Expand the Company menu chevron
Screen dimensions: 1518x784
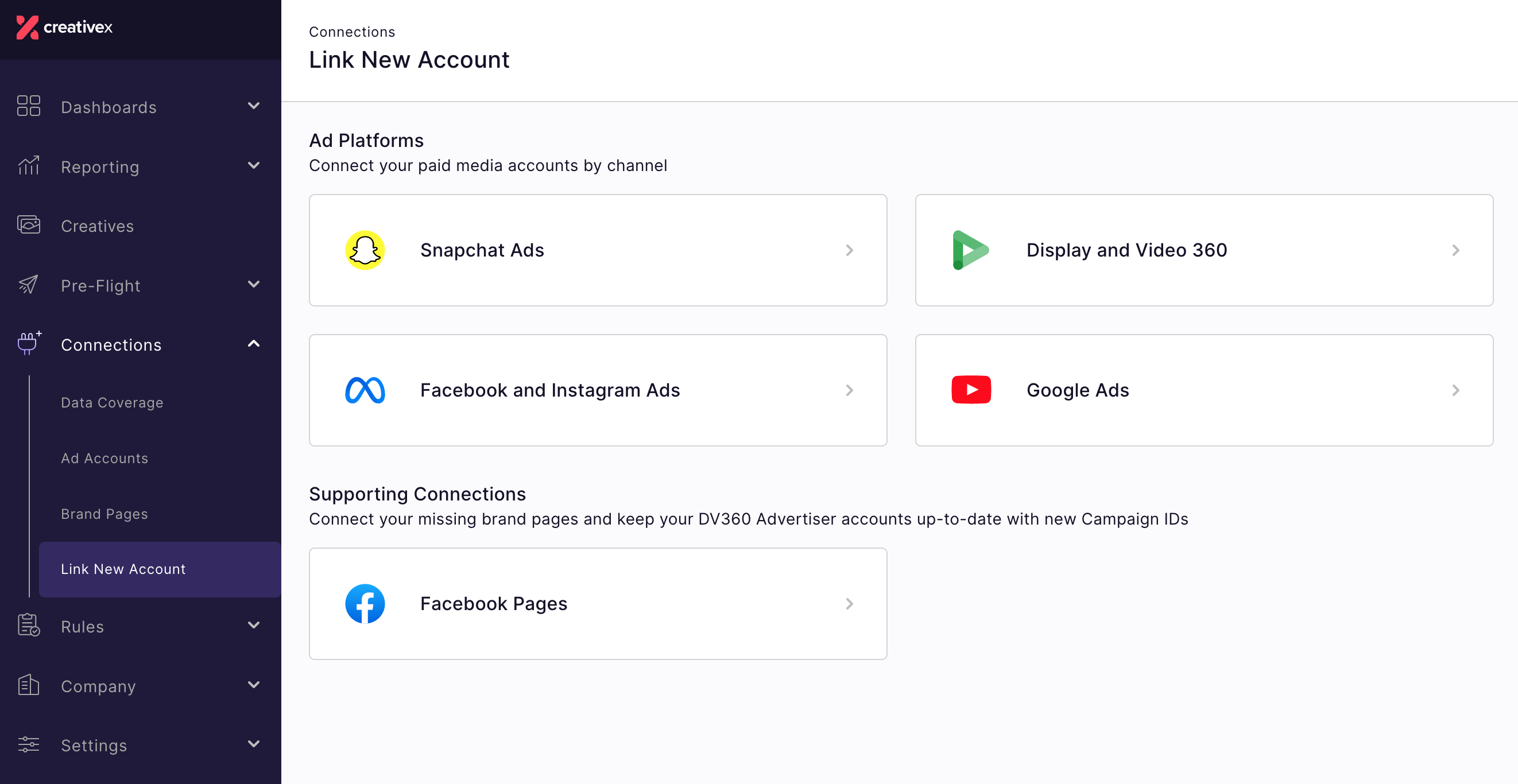[x=253, y=685]
